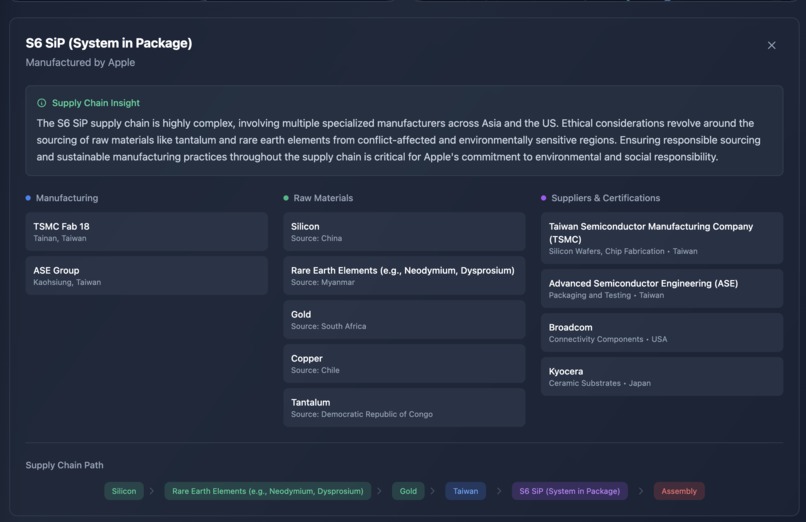The image size is (806, 522).
Task: Open the Tantalum raw material card
Action: pos(404,408)
